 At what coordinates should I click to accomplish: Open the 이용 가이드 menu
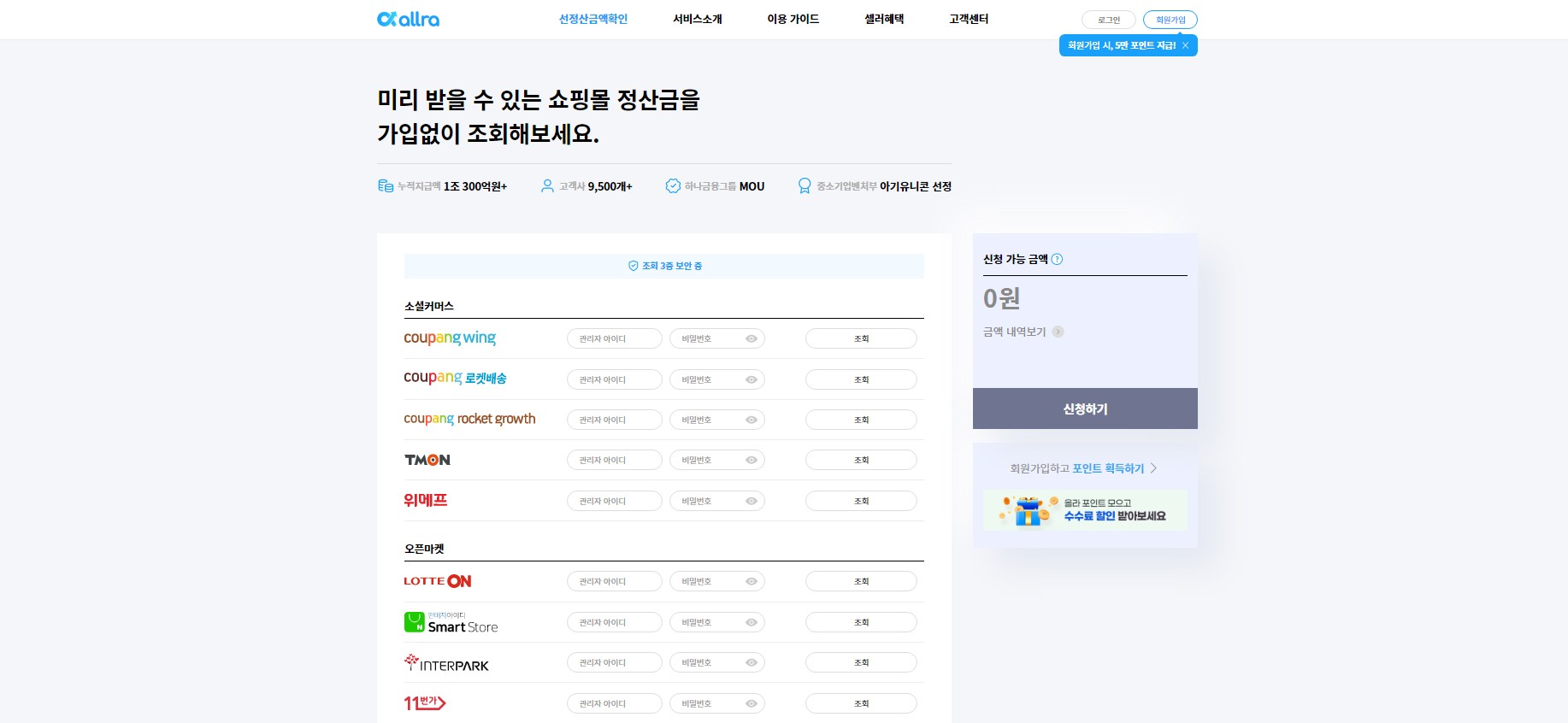click(x=793, y=19)
